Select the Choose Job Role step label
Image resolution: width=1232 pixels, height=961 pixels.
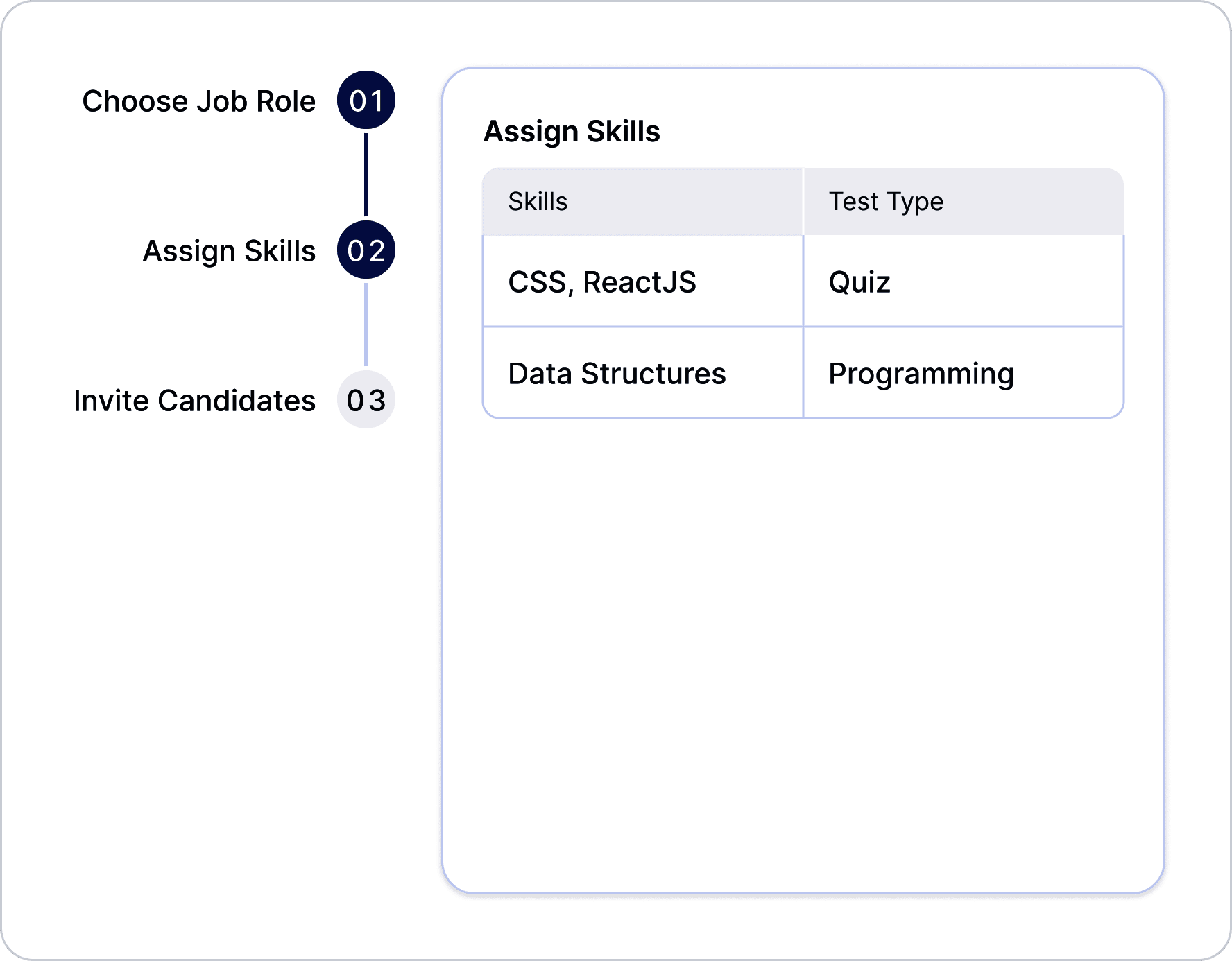click(199, 101)
